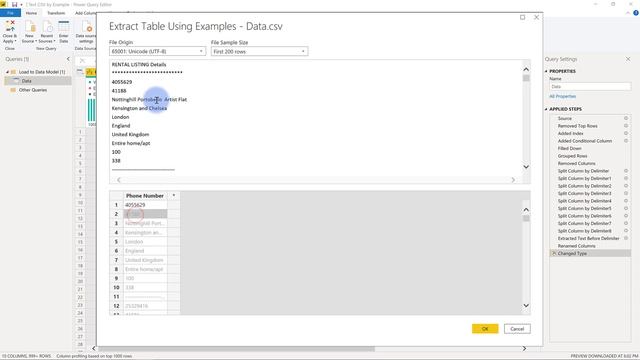Open the Phone Number column header dropdown
This screenshot has height=360, width=640.
pos(173,196)
